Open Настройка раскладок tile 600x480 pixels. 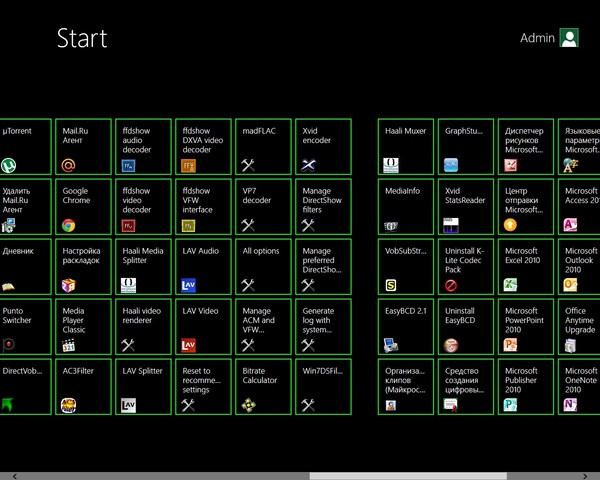click(83, 267)
